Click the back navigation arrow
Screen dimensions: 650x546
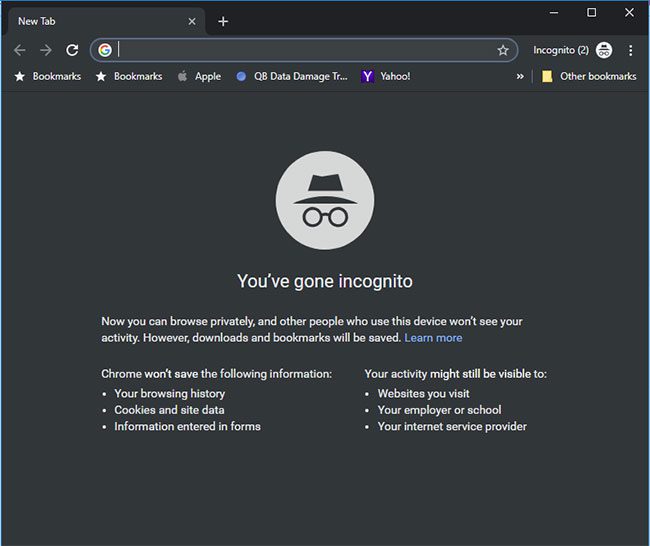click(x=19, y=50)
